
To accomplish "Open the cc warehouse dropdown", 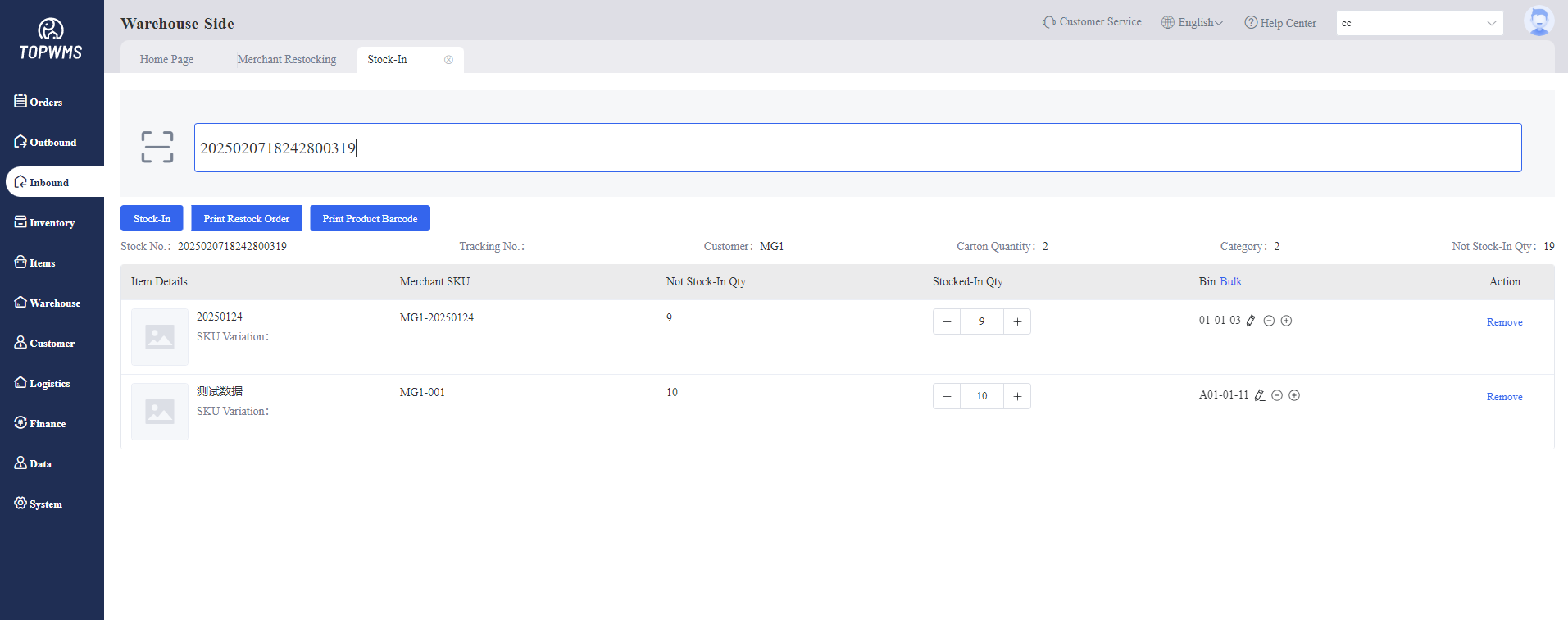I will pyautogui.click(x=1419, y=23).
